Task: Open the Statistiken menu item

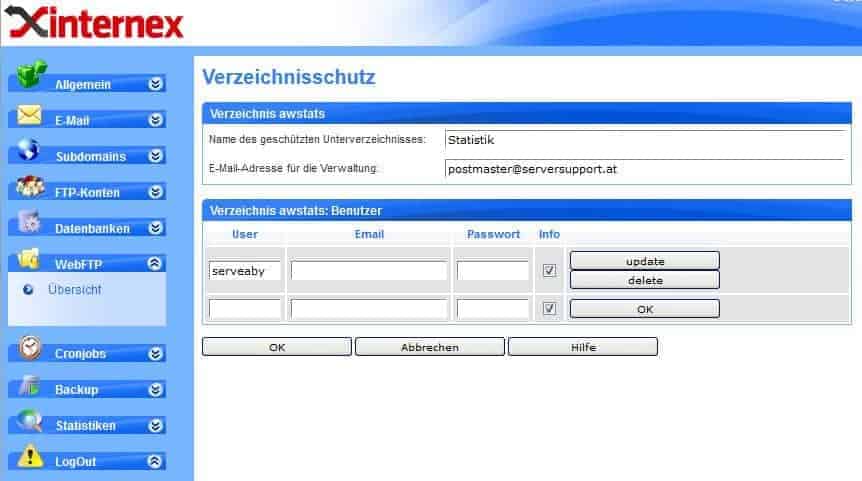Action: [x=85, y=426]
